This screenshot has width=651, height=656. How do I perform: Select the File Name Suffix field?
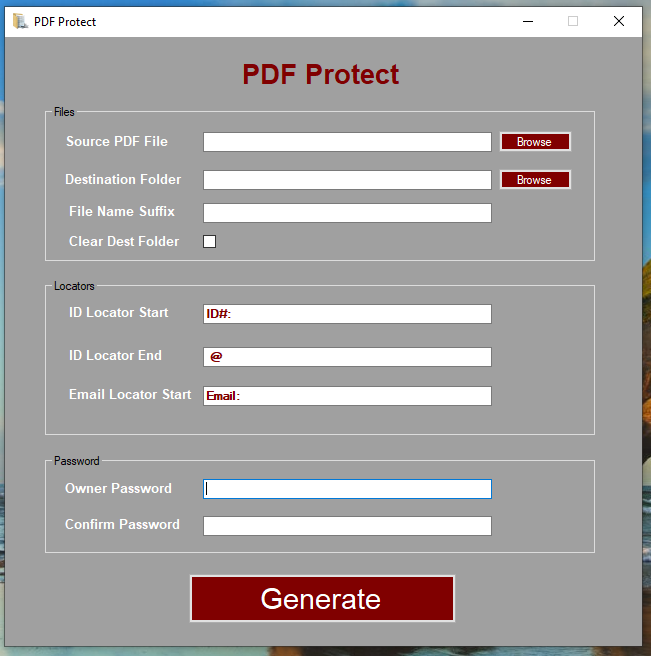(347, 213)
